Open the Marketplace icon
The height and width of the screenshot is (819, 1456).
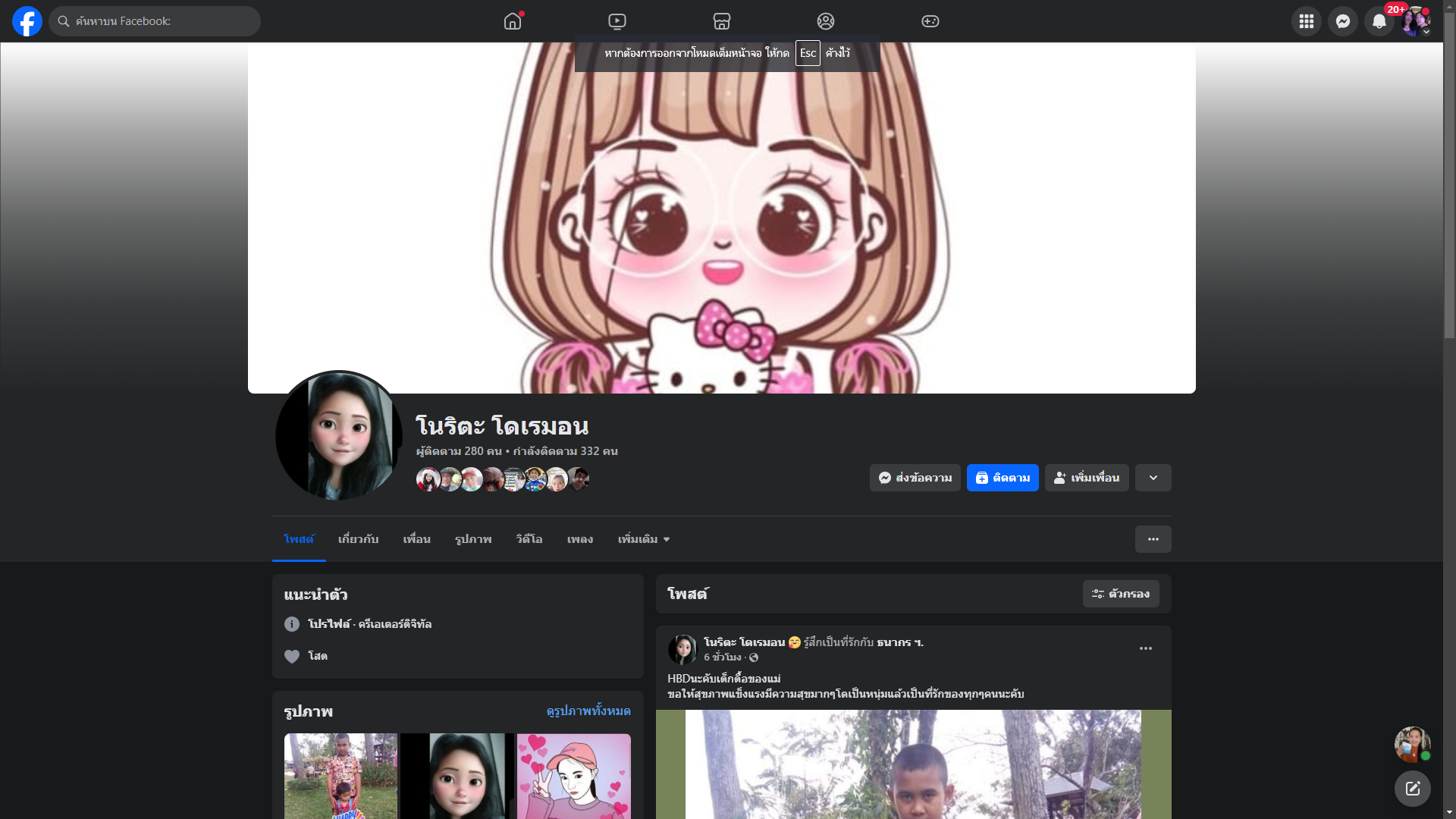(x=722, y=21)
